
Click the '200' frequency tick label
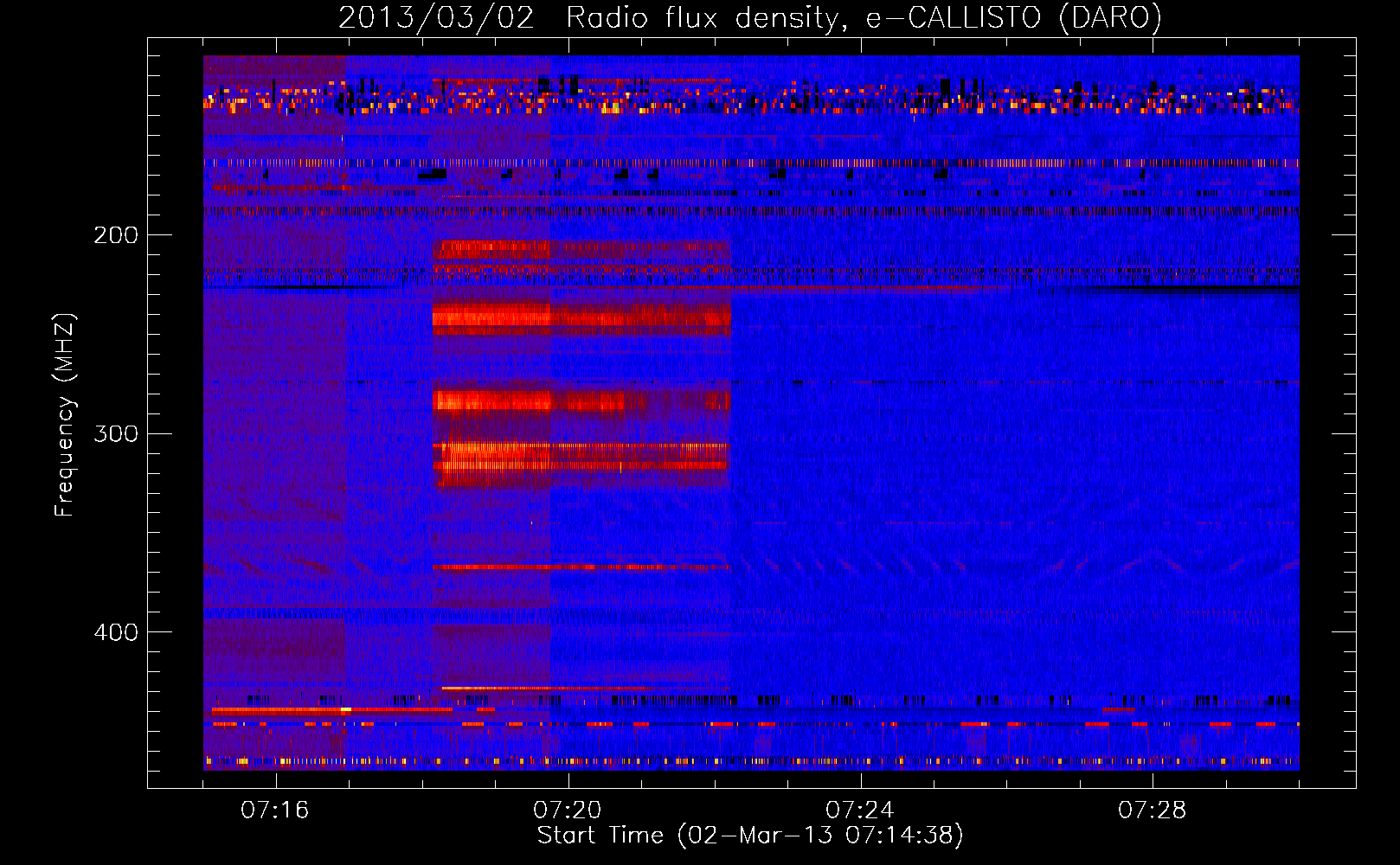(x=116, y=235)
